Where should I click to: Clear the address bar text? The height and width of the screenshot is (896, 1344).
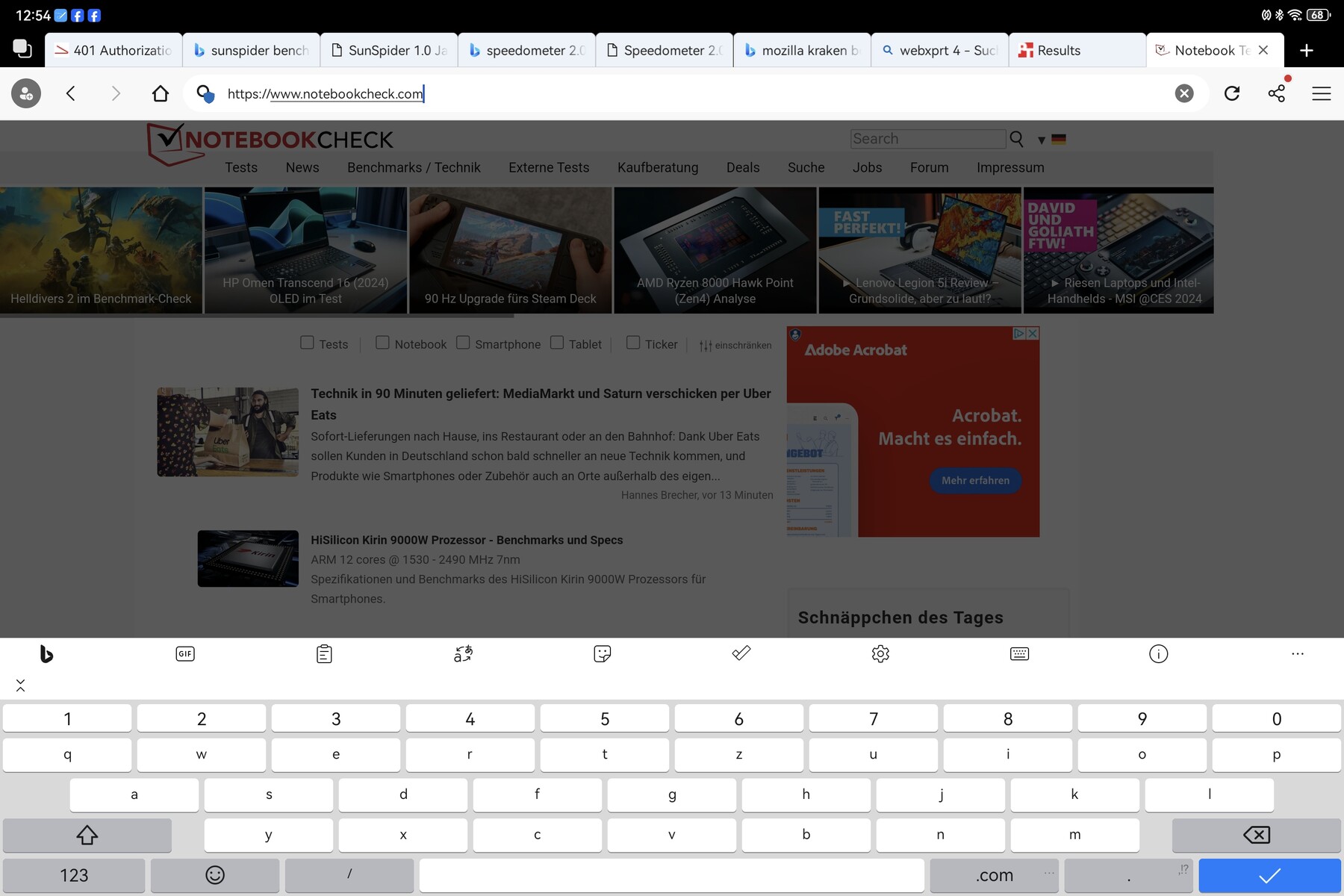(1184, 93)
